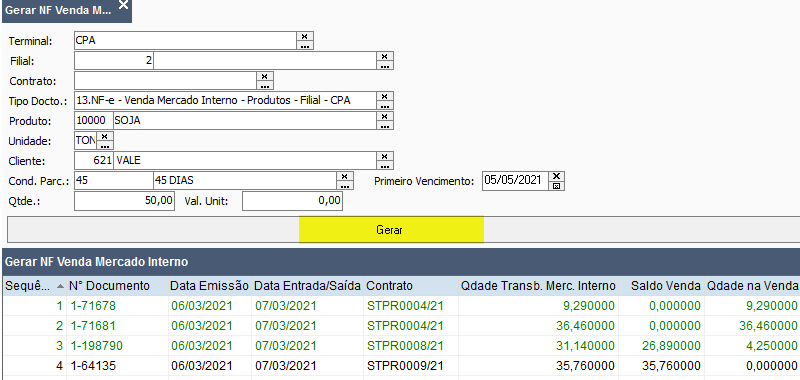
Task: Open lookup (…) for the Cond. Parc. field
Action: [345, 185]
